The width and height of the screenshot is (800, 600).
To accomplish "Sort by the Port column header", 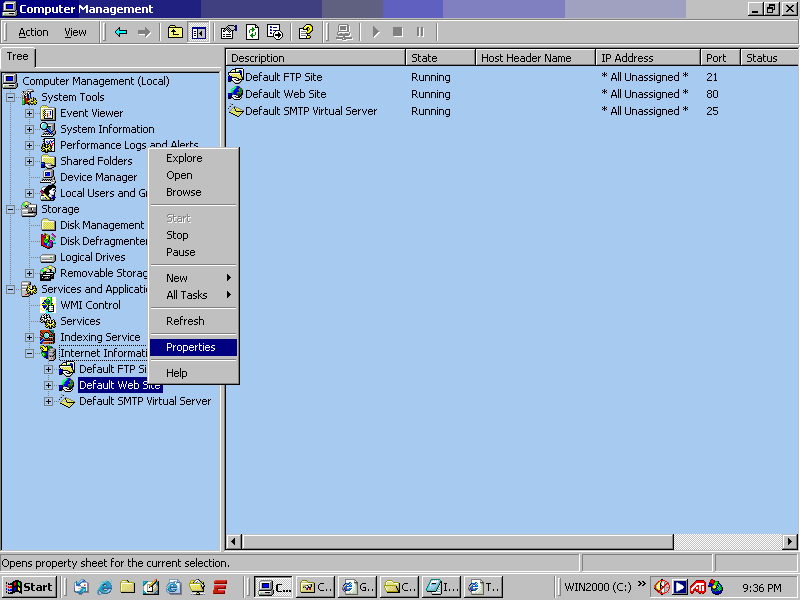I will coord(720,58).
